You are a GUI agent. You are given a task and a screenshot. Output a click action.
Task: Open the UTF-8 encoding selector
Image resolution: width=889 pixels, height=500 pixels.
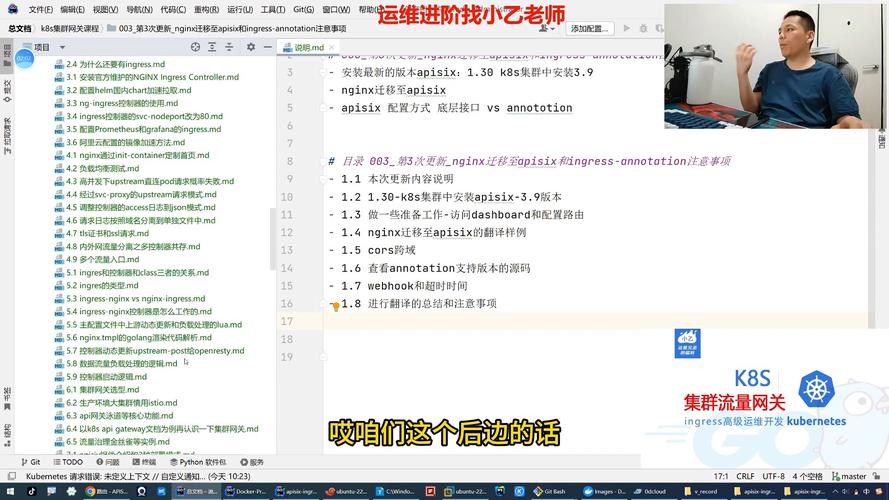pos(773,476)
